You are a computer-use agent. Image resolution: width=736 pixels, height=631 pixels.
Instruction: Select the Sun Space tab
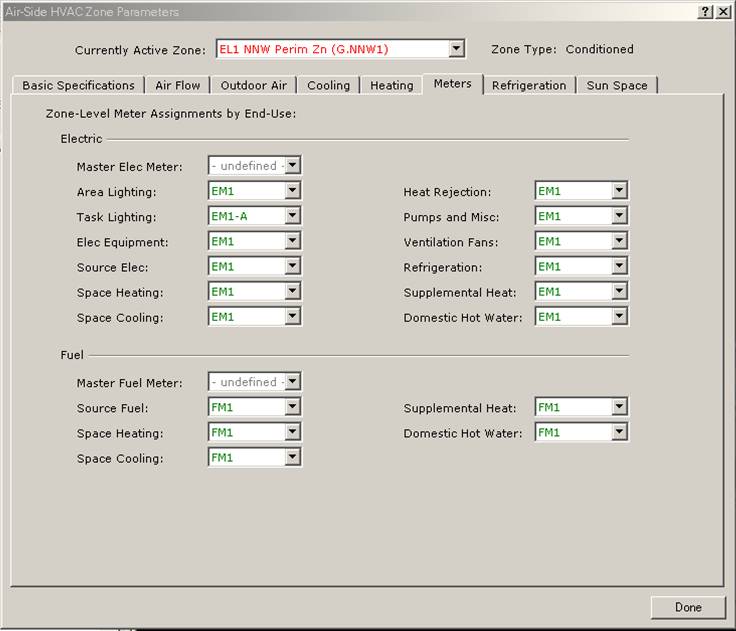click(x=616, y=86)
